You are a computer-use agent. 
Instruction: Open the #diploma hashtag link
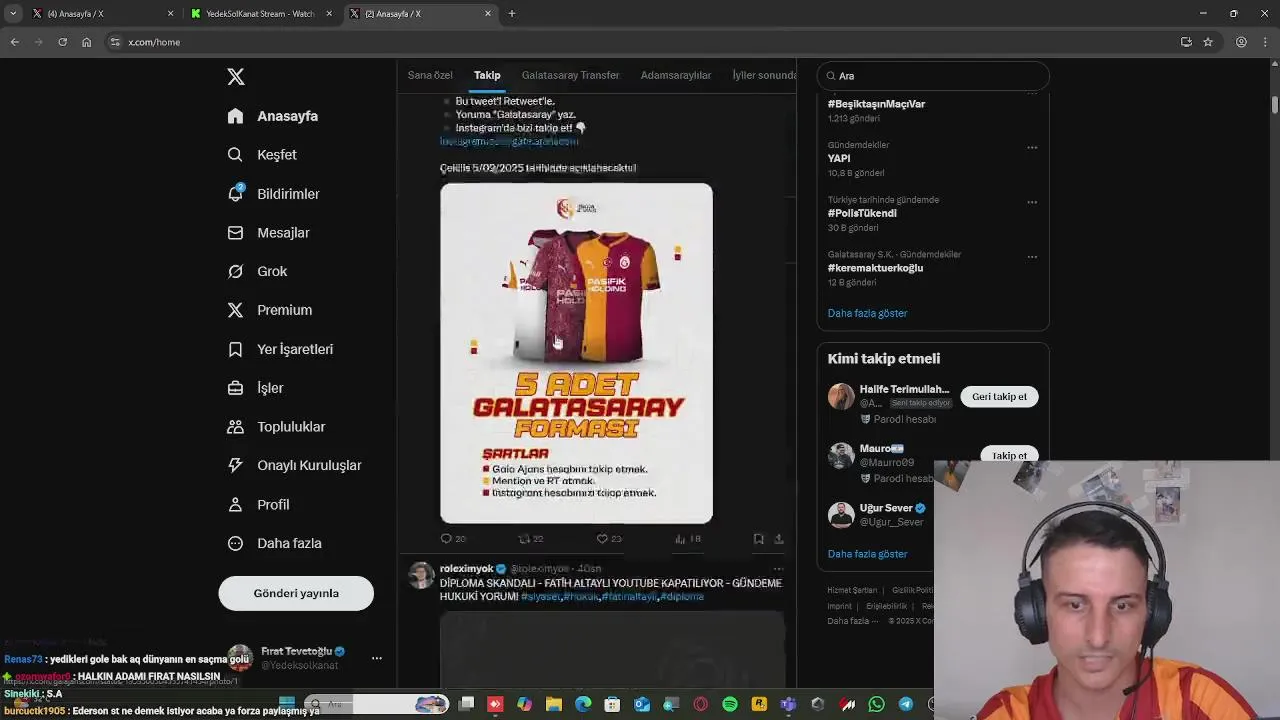click(x=682, y=596)
